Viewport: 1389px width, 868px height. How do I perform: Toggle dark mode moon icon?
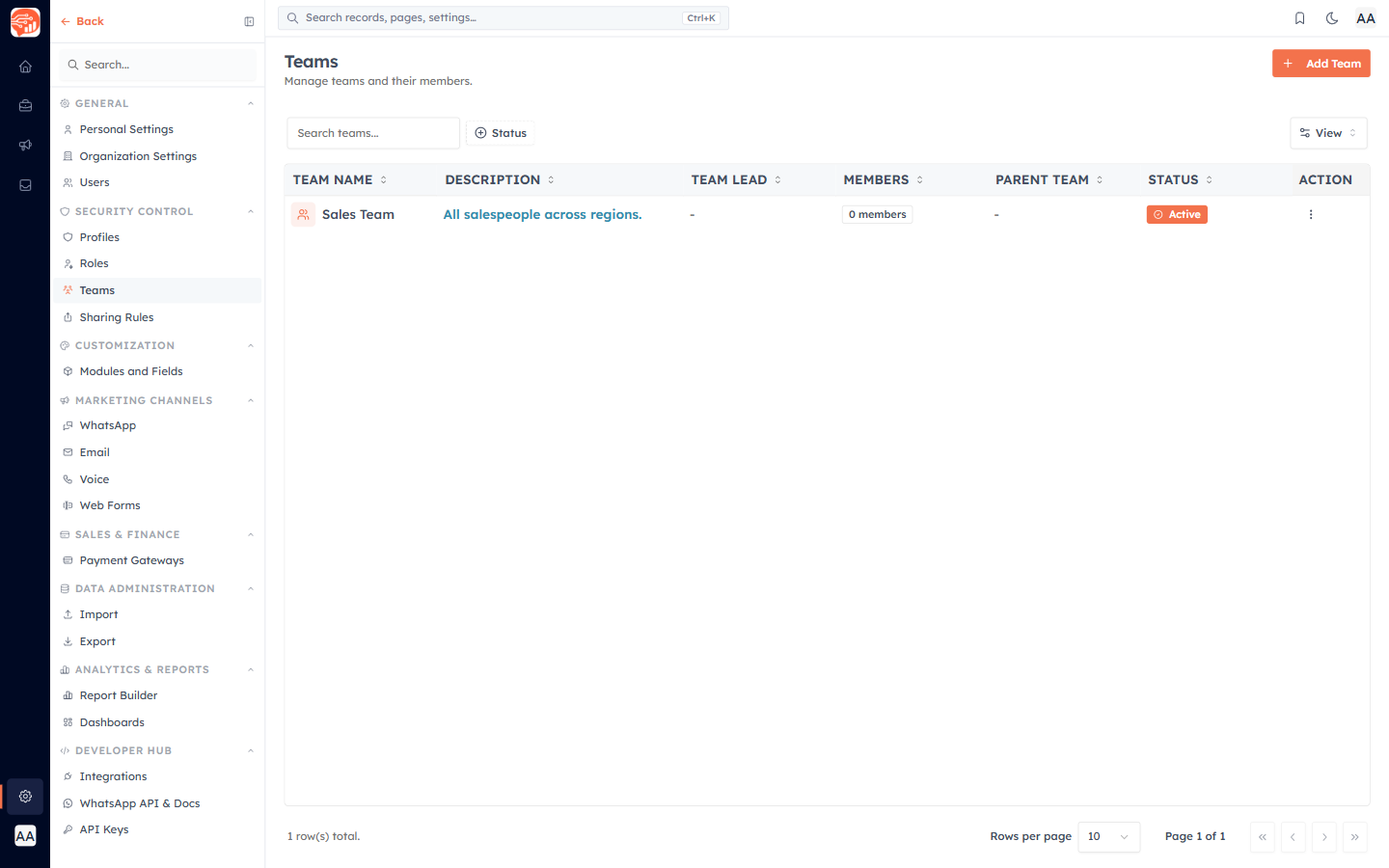[x=1332, y=18]
